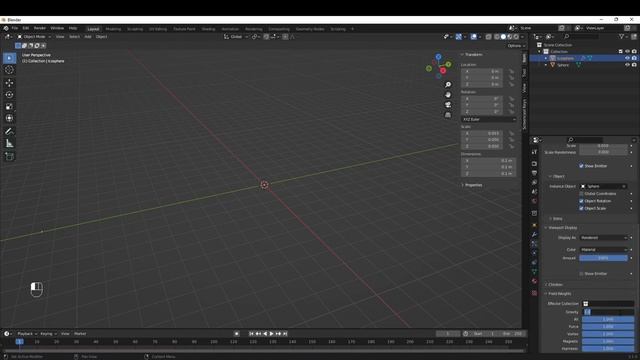Select the Measure tool
The height and width of the screenshot is (360, 640).
coord(9,143)
